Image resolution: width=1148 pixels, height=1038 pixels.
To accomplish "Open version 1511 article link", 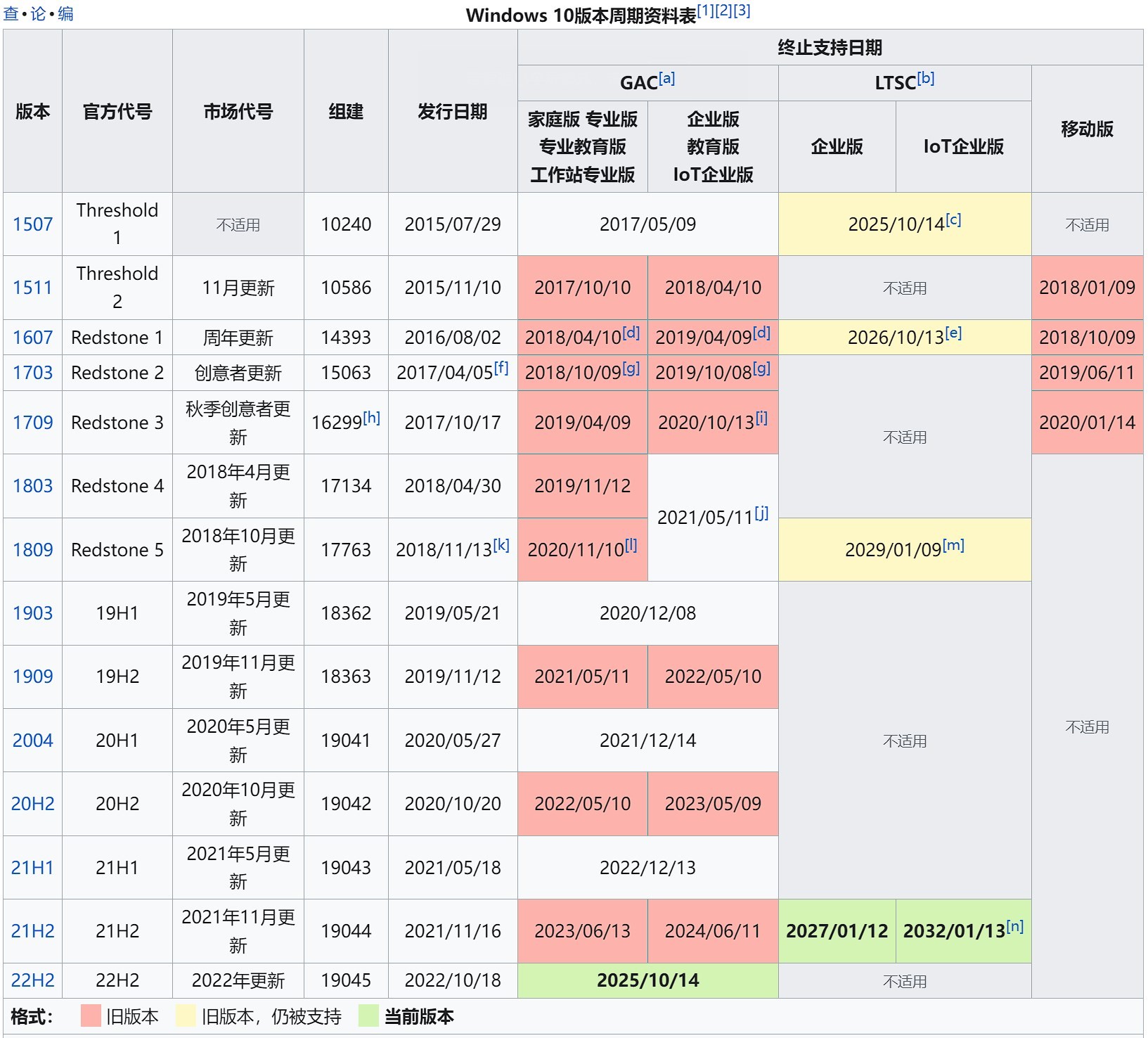I will (x=32, y=288).
